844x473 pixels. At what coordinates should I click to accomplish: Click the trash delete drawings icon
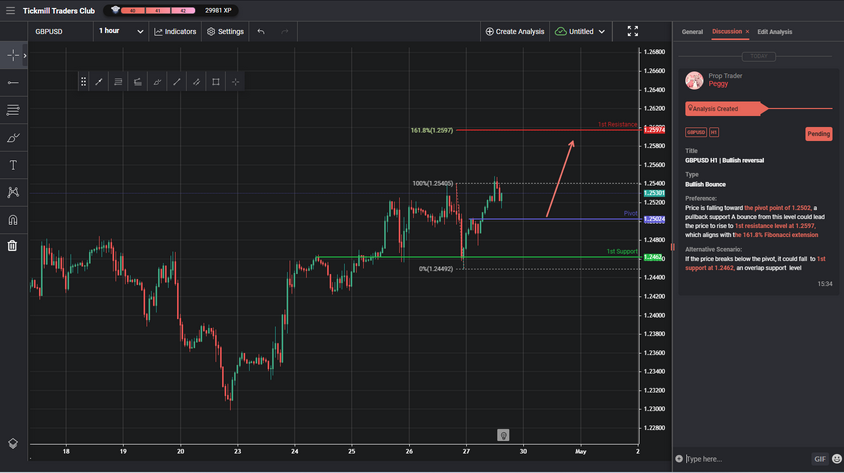pyautogui.click(x=12, y=246)
